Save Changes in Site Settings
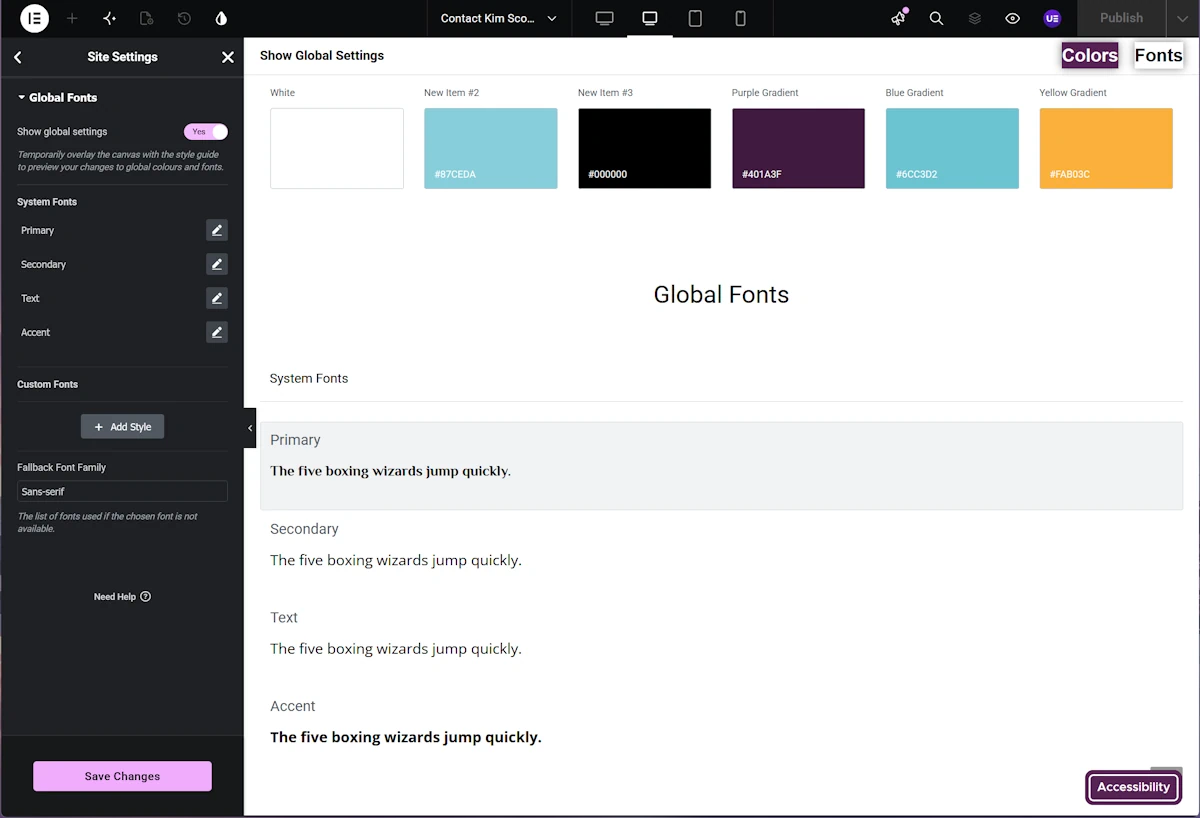 122,776
